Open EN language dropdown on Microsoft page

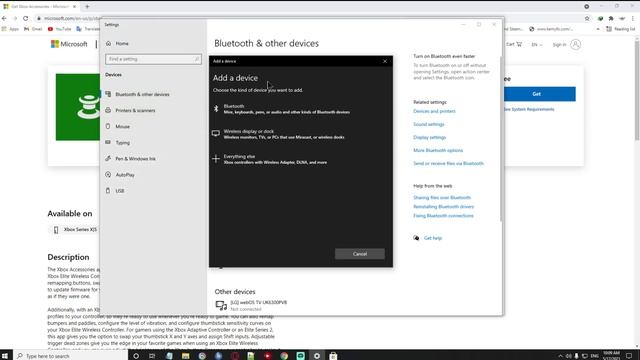[x=537, y=44]
